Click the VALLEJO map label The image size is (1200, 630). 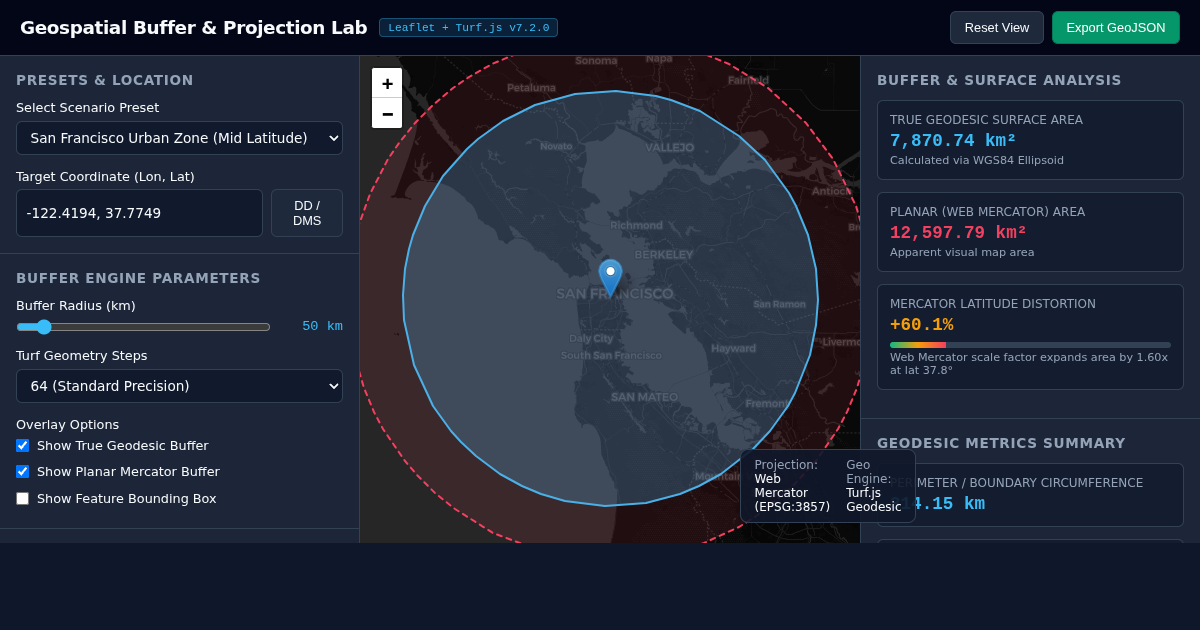[x=669, y=147]
